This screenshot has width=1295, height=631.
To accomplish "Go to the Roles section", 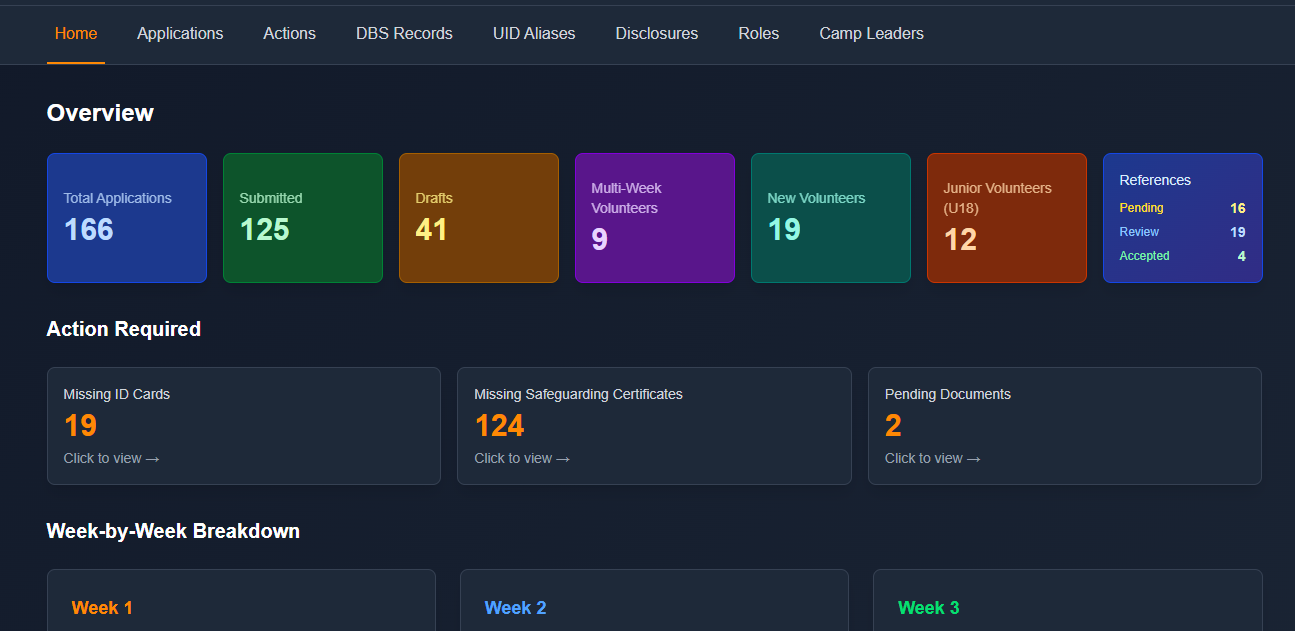I will (758, 33).
